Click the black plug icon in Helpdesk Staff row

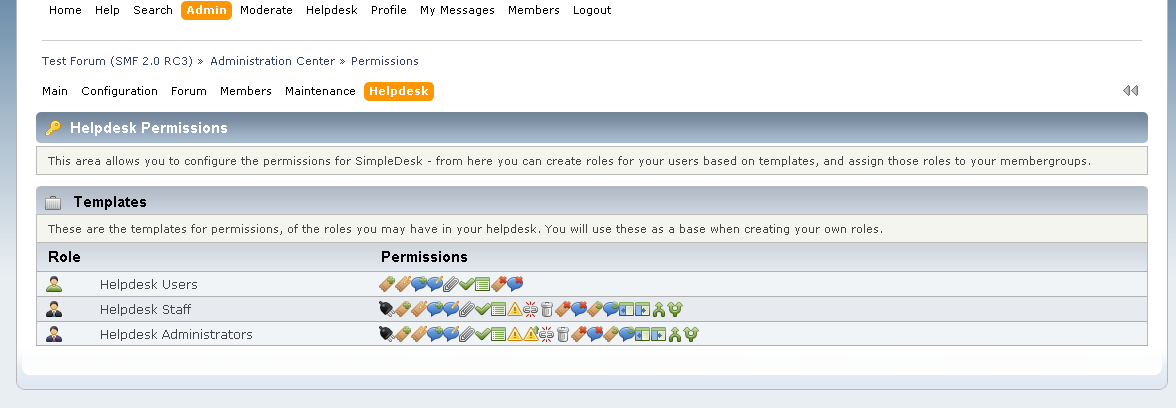387,309
